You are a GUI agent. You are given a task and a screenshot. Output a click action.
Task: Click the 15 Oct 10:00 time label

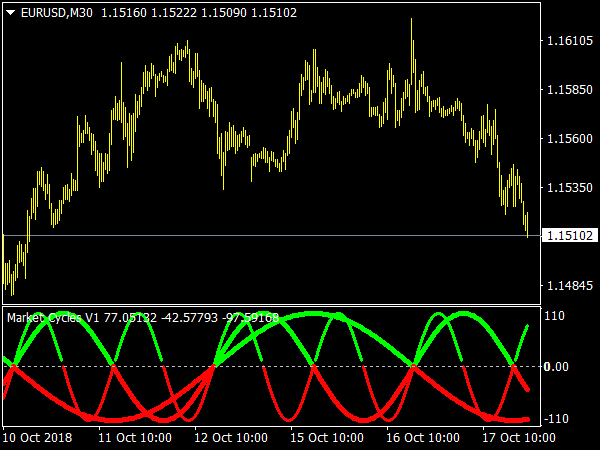(327, 438)
